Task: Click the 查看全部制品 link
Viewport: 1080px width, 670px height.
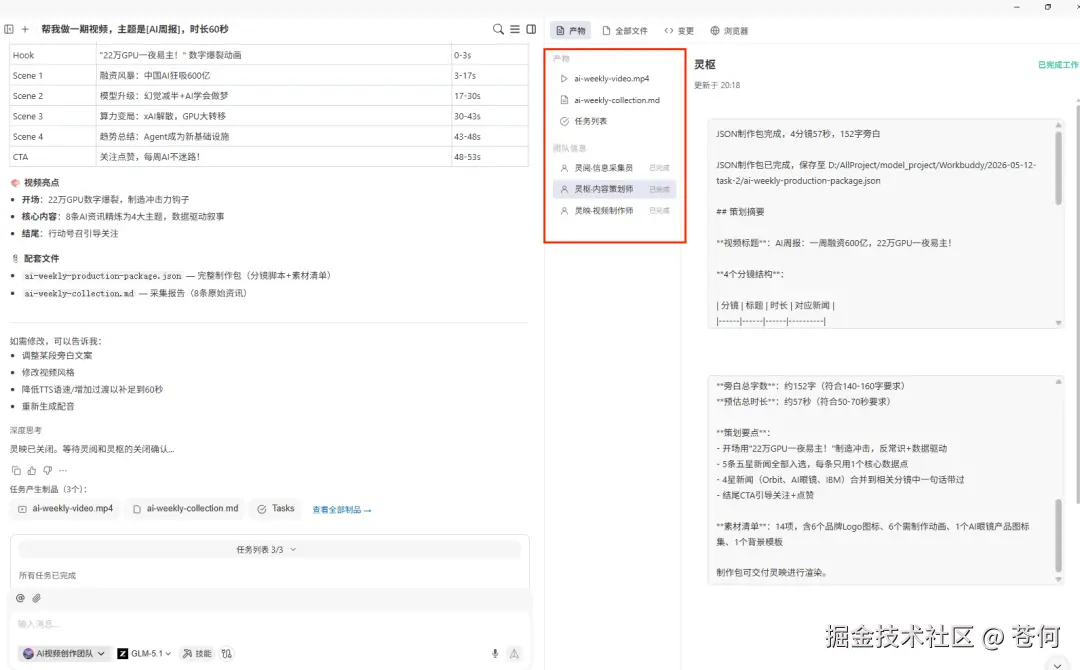Action: tap(342, 510)
